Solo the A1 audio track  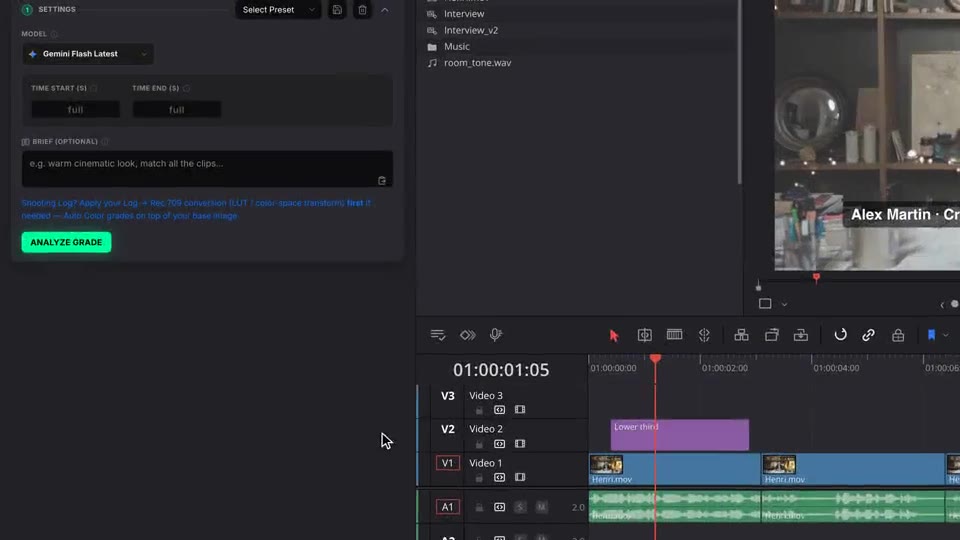tap(520, 507)
